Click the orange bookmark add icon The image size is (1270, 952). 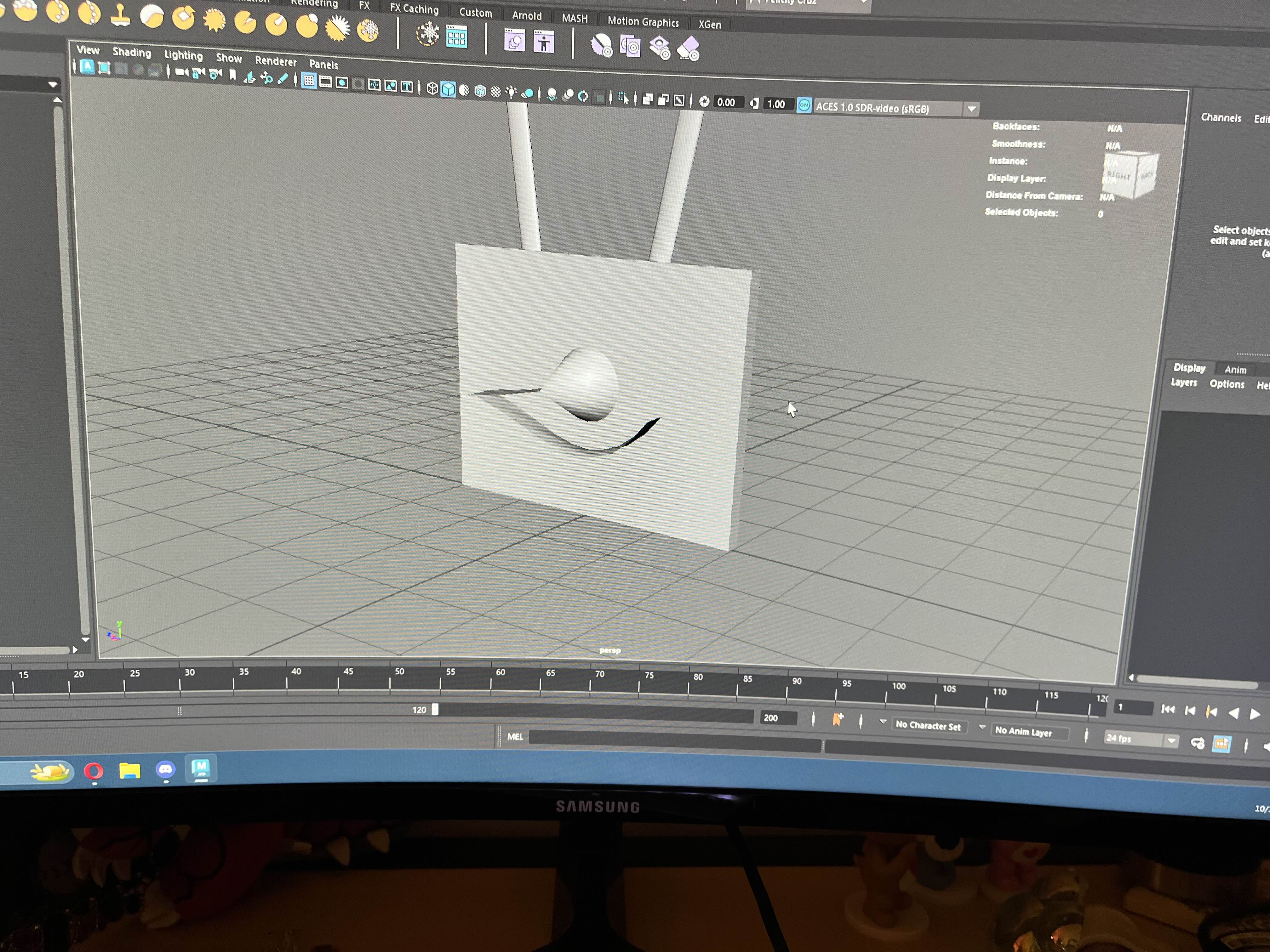[x=838, y=719]
